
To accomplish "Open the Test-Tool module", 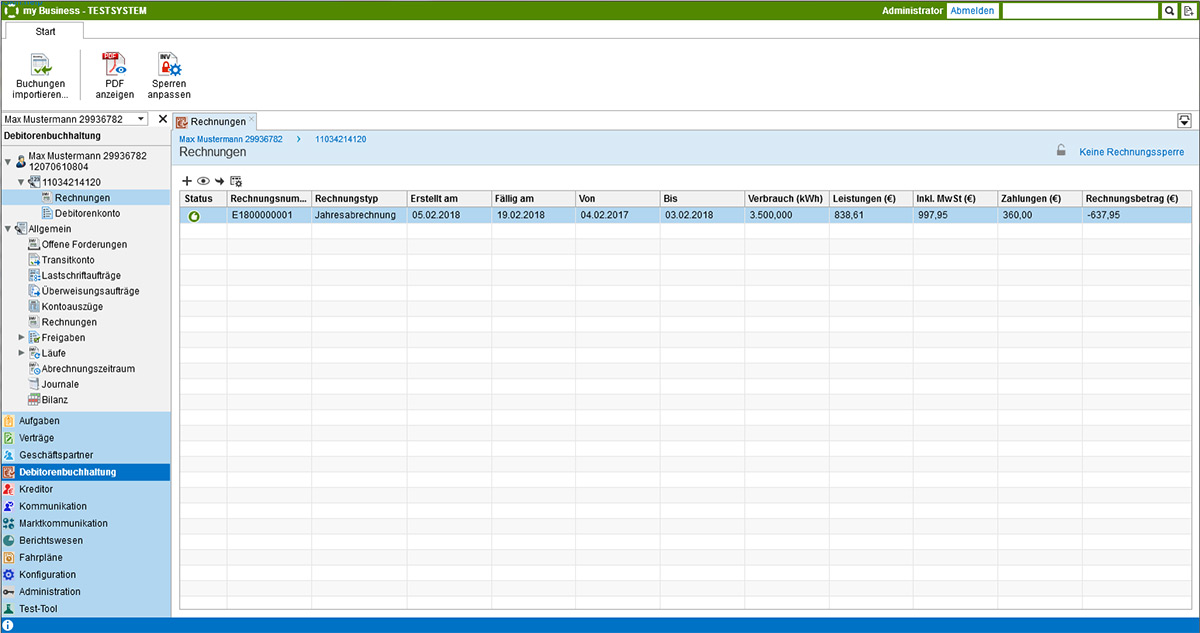I will click(85, 608).
